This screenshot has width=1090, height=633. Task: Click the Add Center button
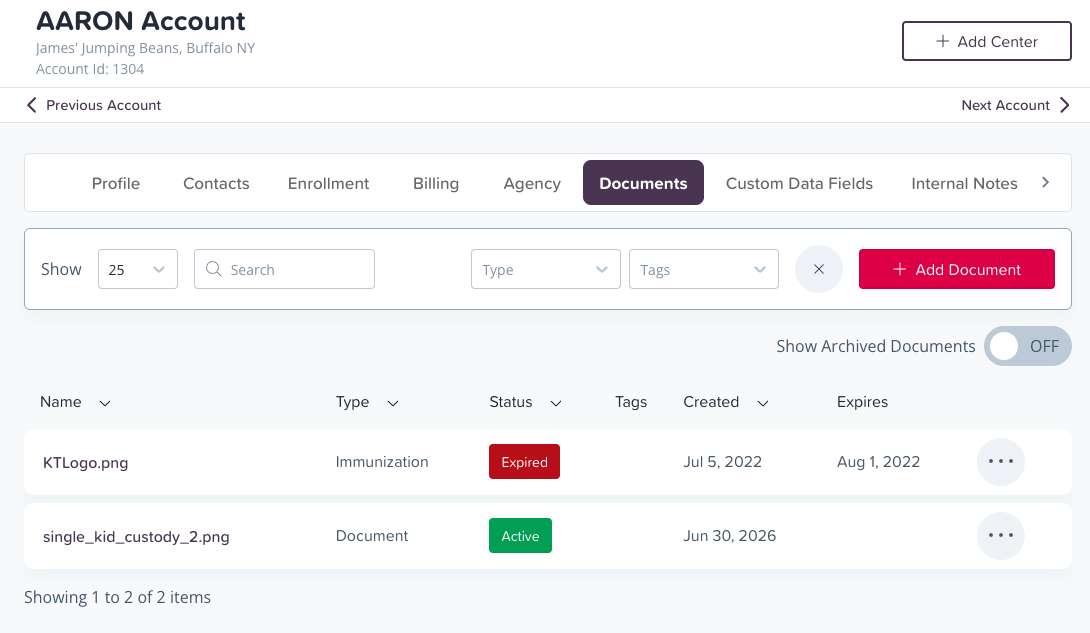[x=986, y=41]
